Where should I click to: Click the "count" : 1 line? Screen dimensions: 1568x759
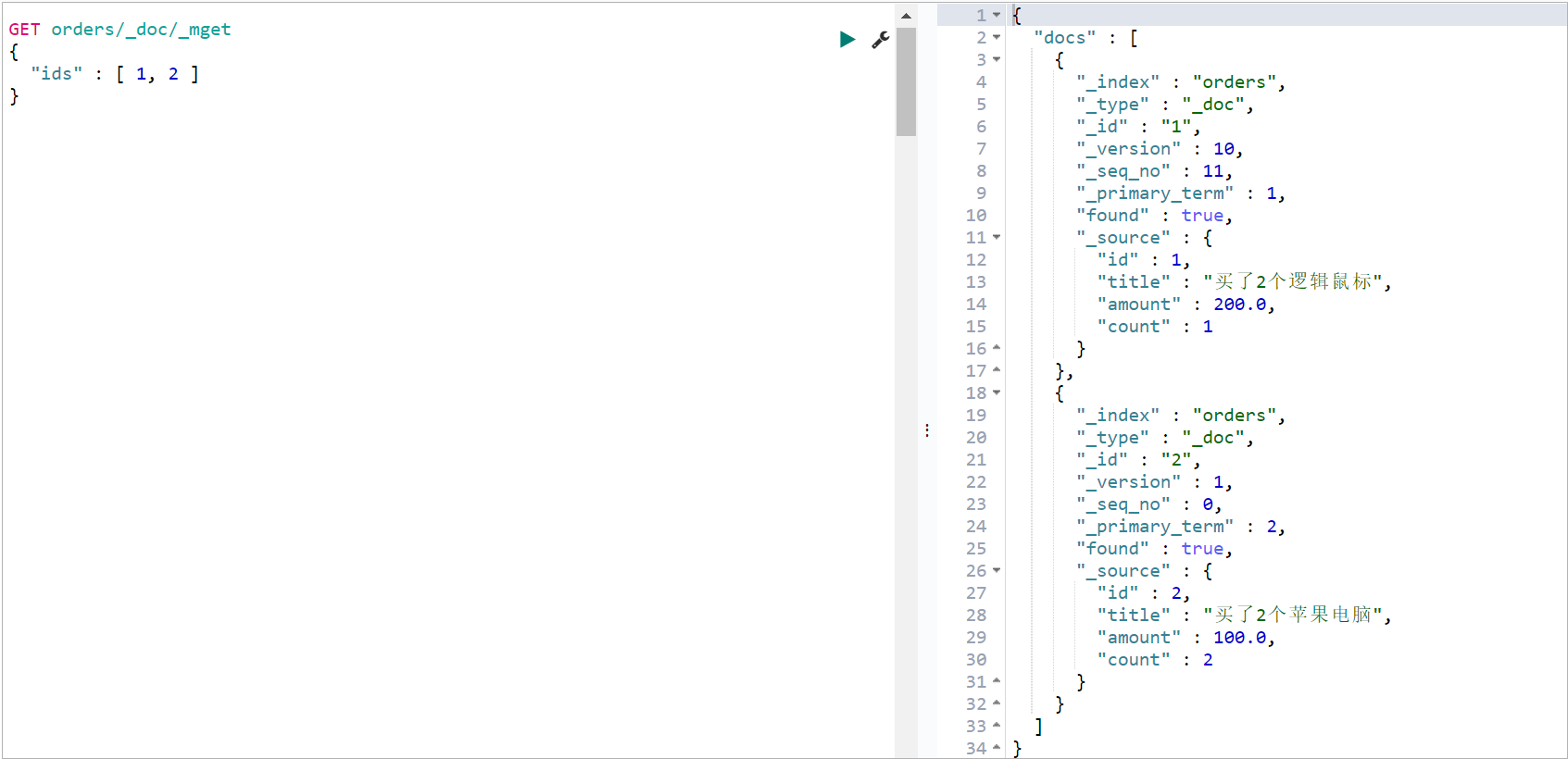1155,327
